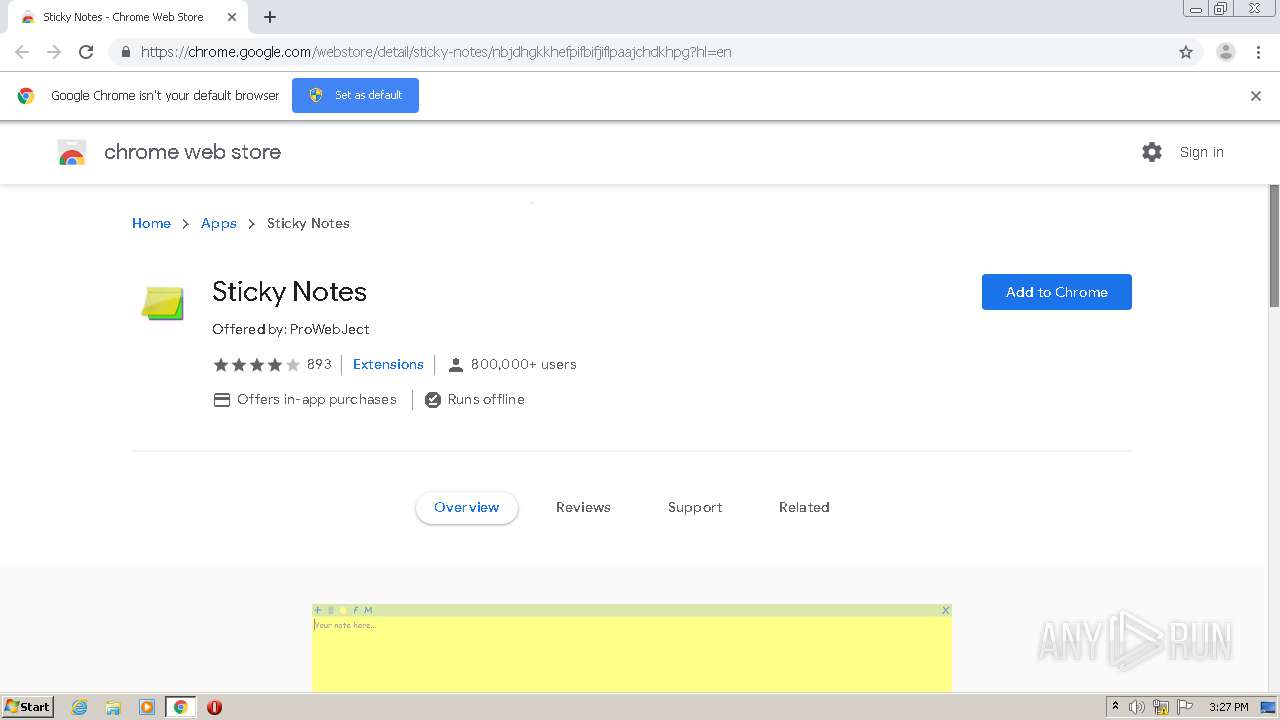Open the Chrome three-dot menu
This screenshot has height=720, width=1280.
pyautogui.click(x=1258, y=52)
